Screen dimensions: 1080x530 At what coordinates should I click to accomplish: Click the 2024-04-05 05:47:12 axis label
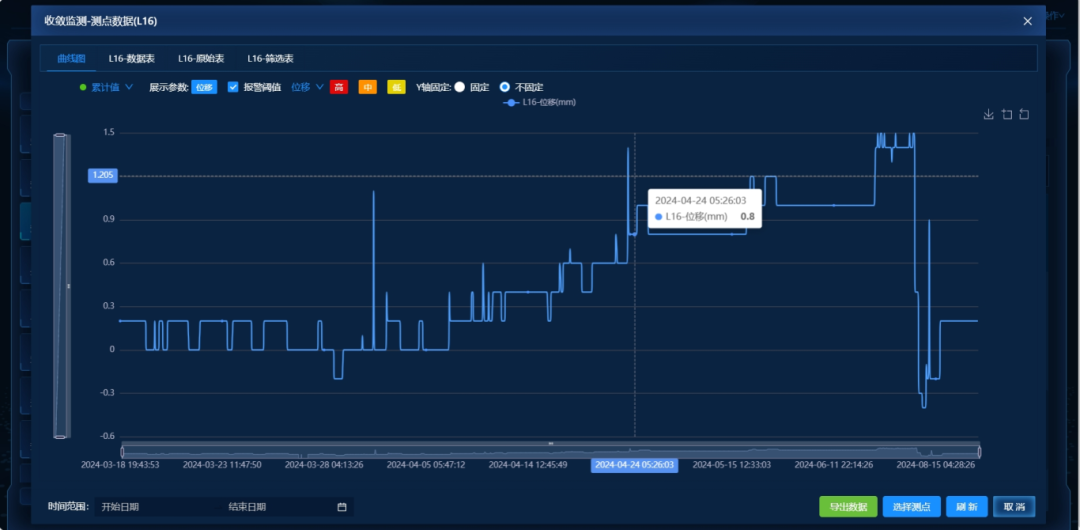pos(426,465)
